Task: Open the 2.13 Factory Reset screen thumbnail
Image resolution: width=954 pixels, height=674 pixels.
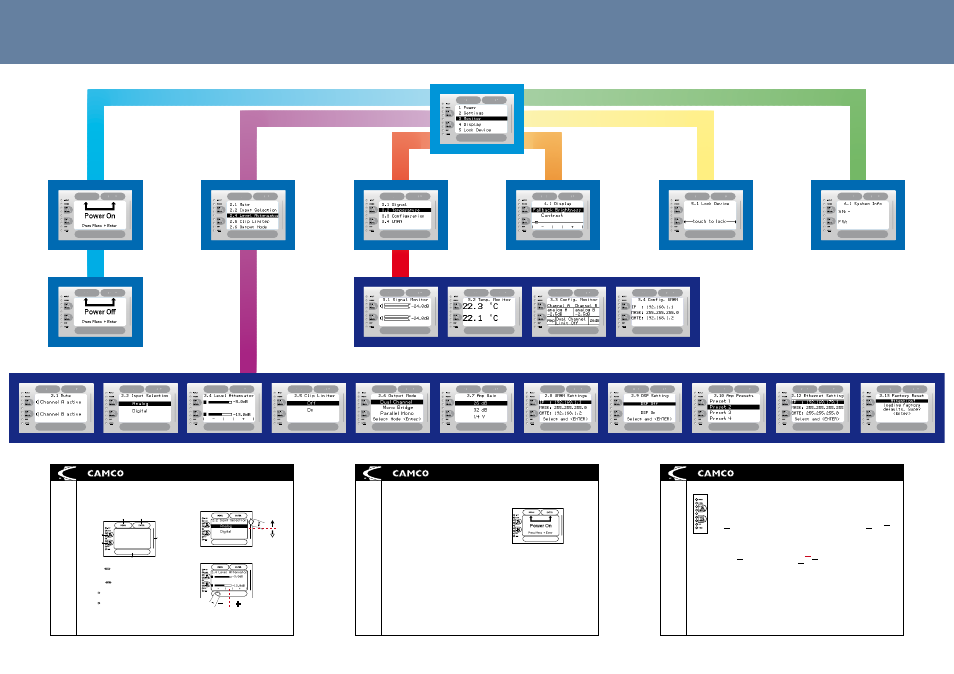Action: click(x=897, y=408)
